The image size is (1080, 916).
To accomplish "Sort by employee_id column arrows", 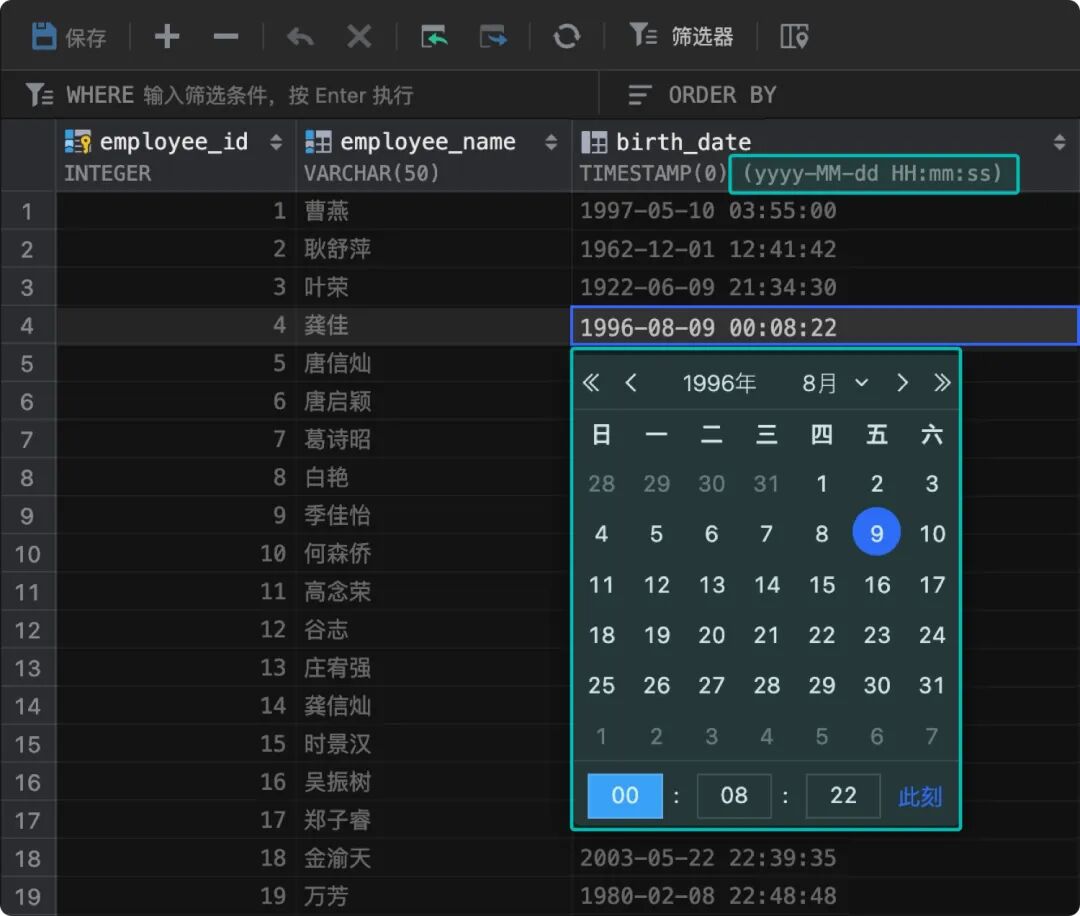I will pyautogui.click(x=276, y=143).
